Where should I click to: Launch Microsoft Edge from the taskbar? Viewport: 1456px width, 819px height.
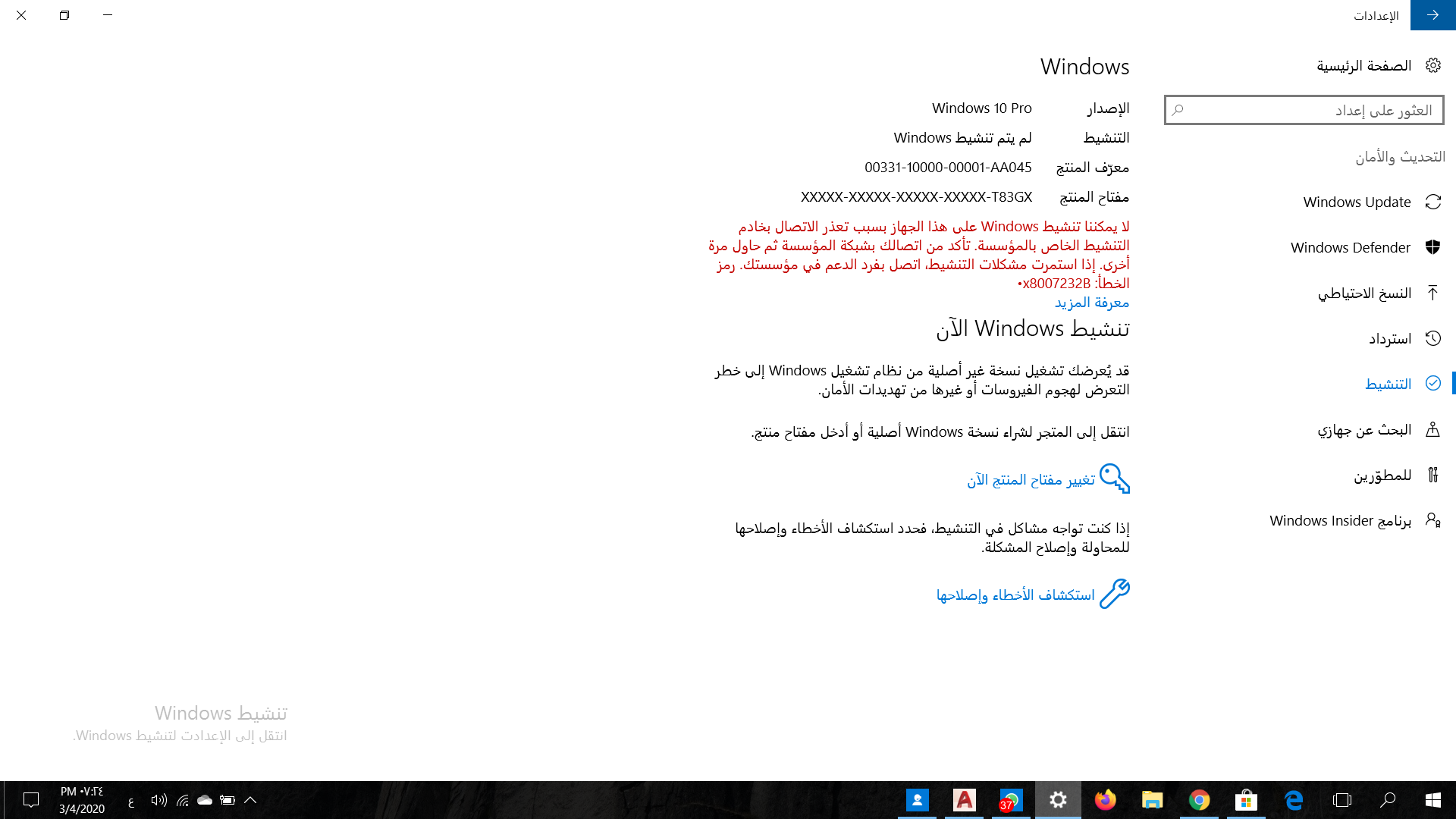click(x=1294, y=800)
